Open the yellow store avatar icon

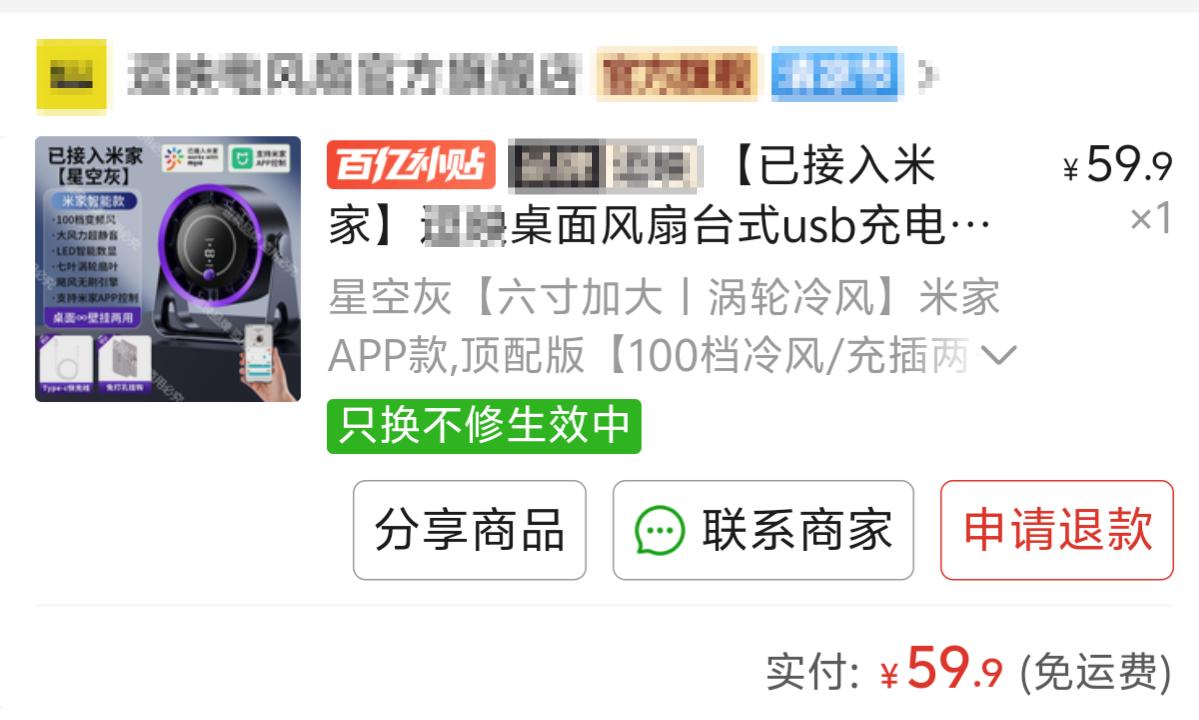click(71, 76)
